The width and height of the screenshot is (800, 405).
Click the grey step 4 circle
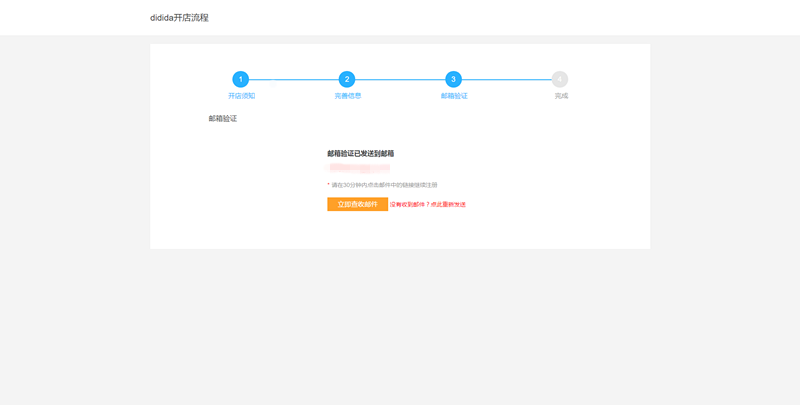tap(560, 79)
